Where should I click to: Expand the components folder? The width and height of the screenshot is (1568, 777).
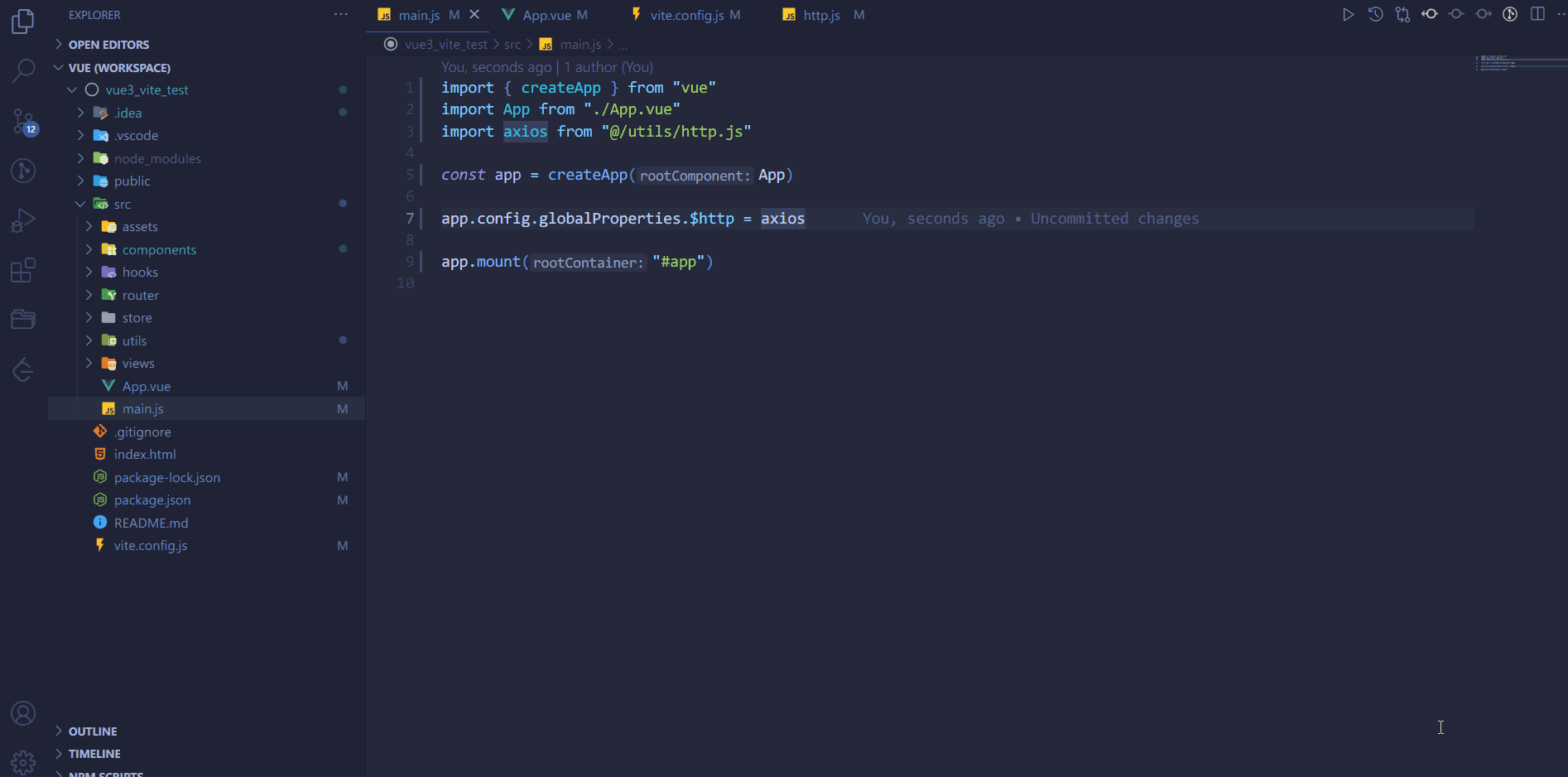pyautogui.click(x=159, y=249)
